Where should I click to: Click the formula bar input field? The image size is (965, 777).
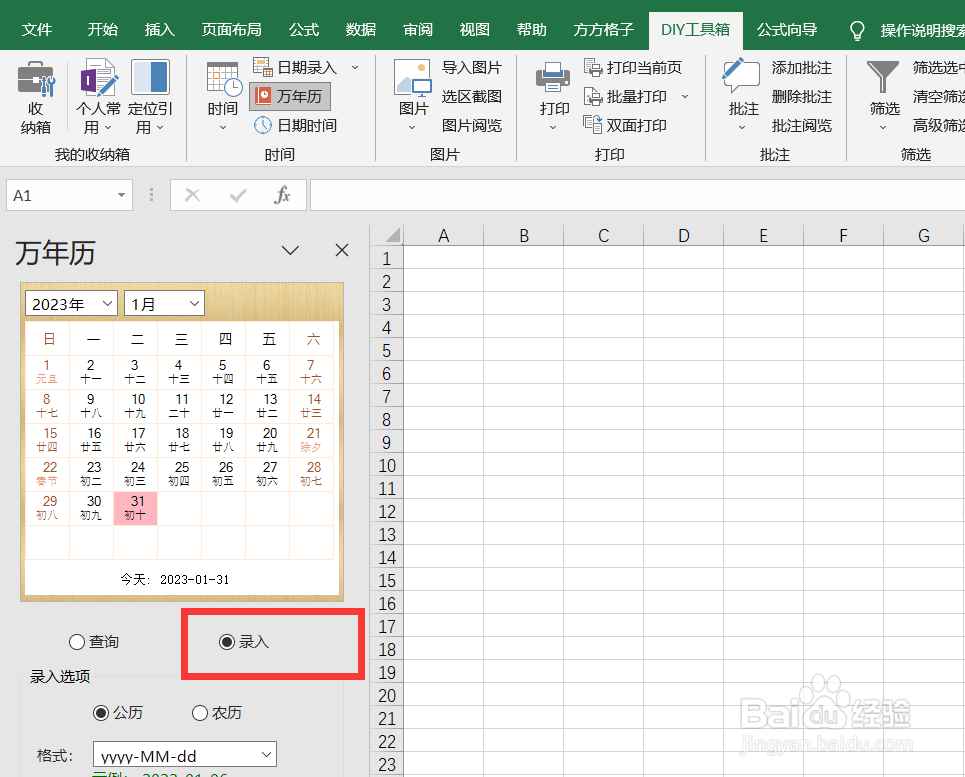click(x=637, y=196)
